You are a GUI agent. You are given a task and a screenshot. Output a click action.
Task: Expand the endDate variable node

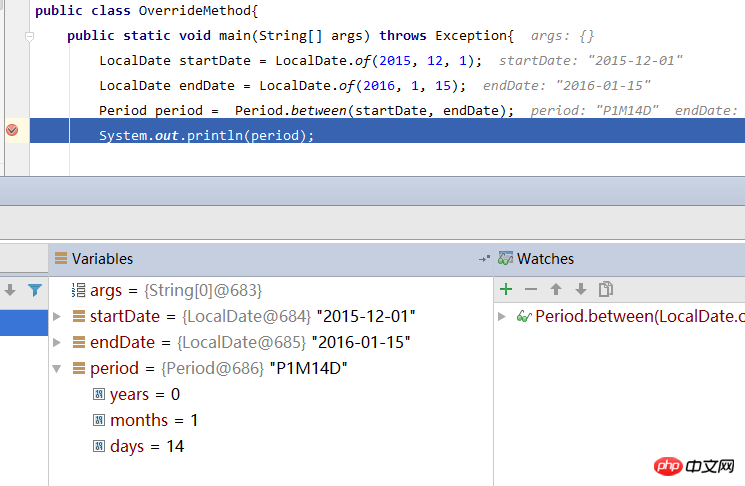point(57,343)
